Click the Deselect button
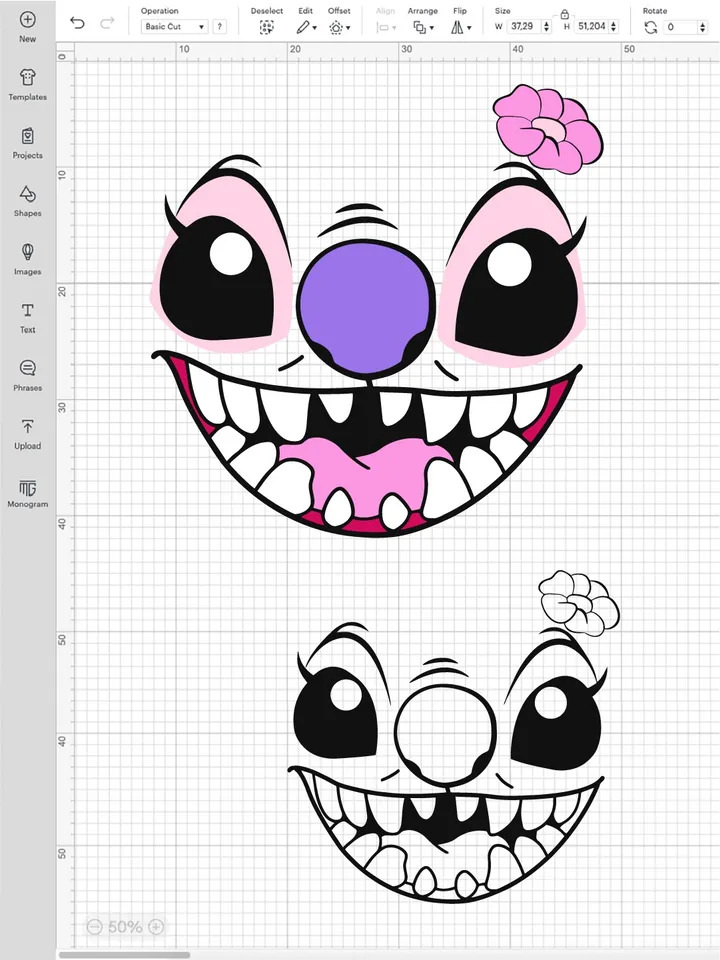 (267, 27)
